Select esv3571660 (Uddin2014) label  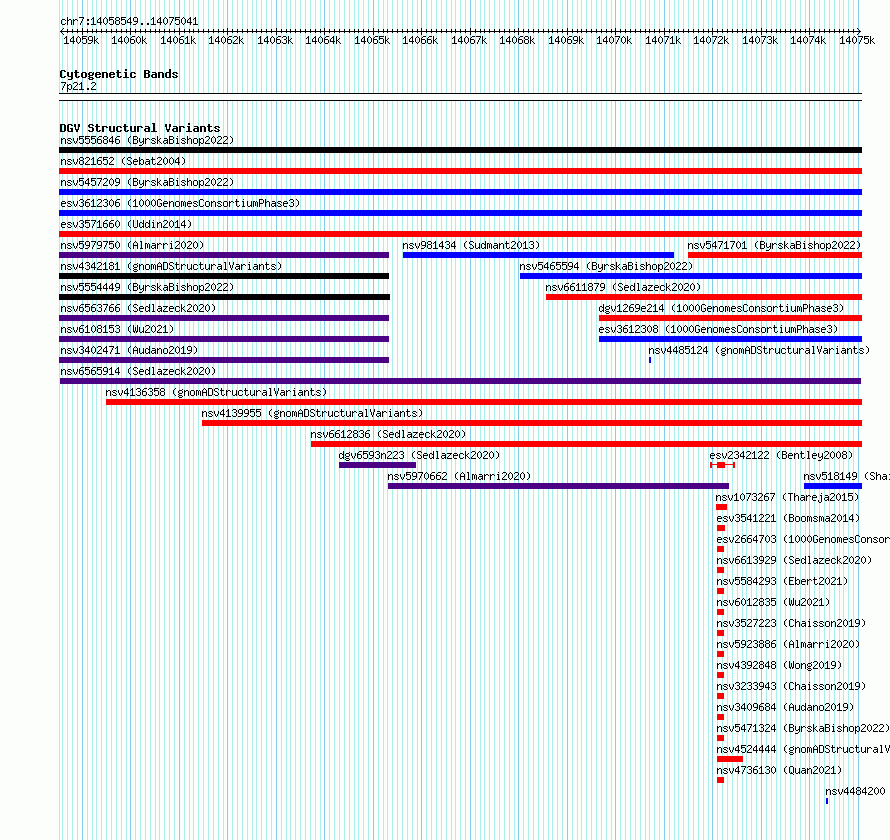pyautogui.click(x=126, y=224)
